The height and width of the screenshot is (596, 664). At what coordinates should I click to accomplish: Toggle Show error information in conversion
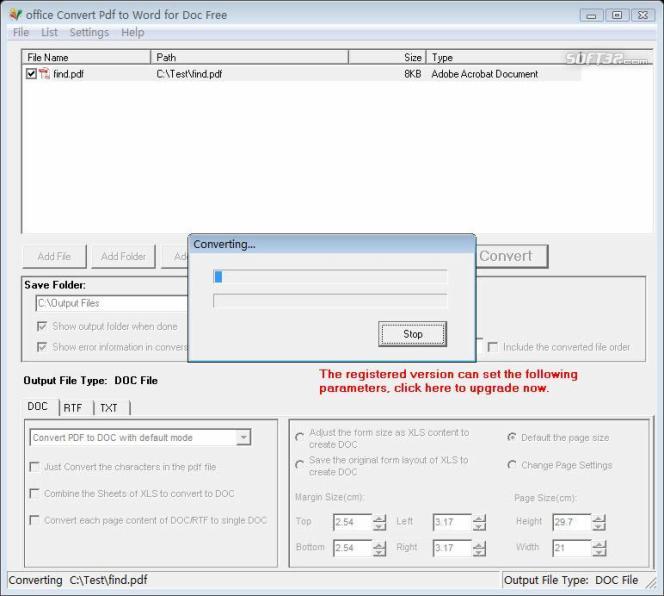click(42, 347)
